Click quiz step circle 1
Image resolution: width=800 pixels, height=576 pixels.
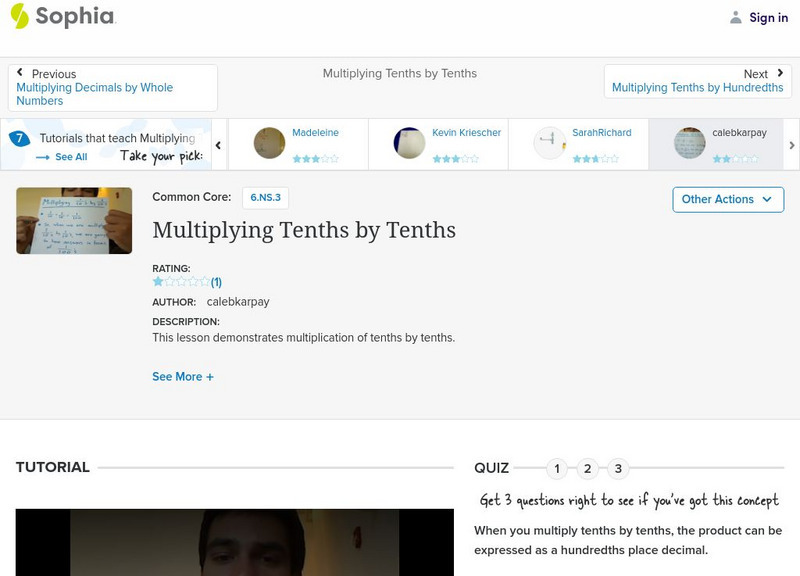tap(556, 467)
